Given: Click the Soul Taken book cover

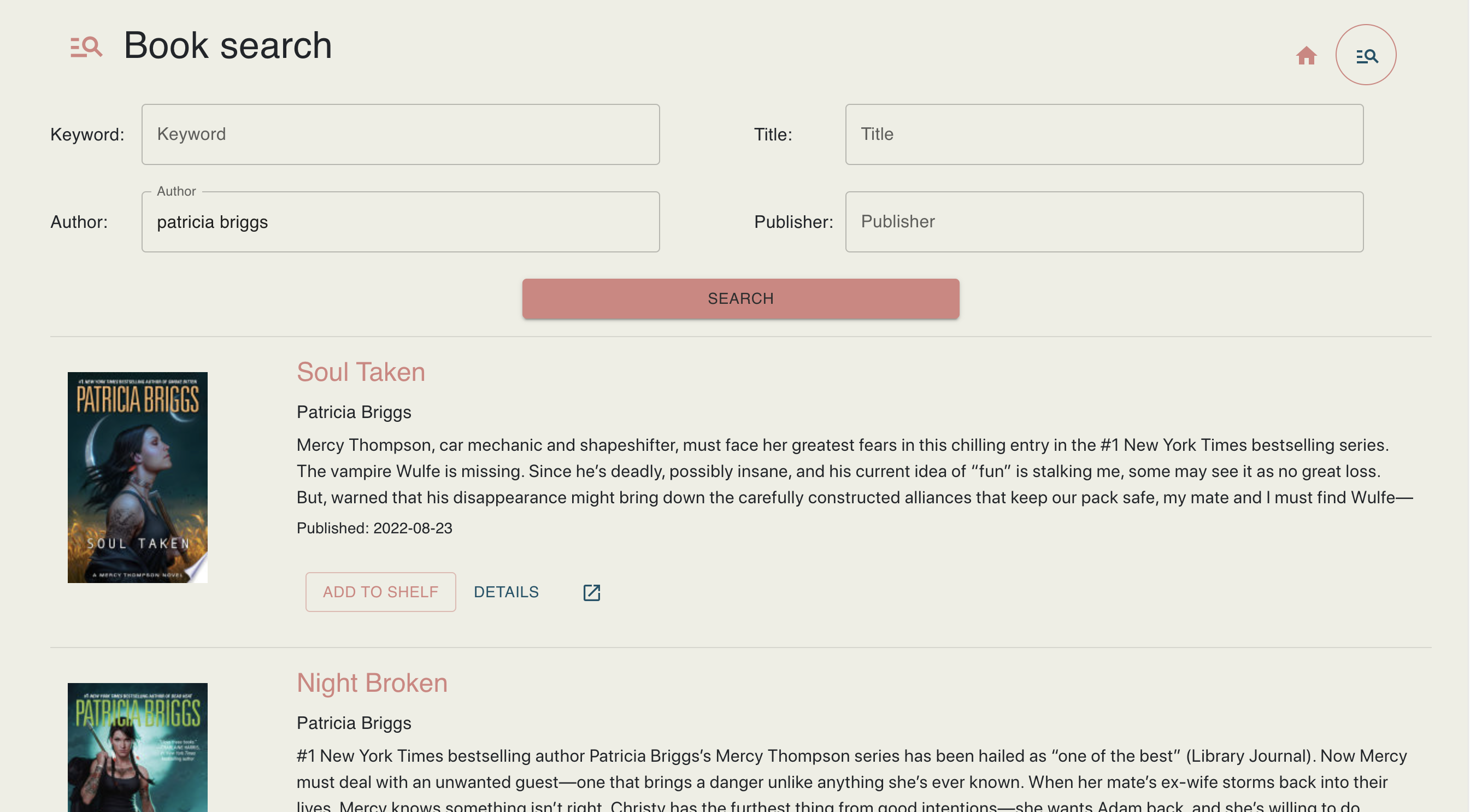Looking at the screenshot, I should pos(138,477).
